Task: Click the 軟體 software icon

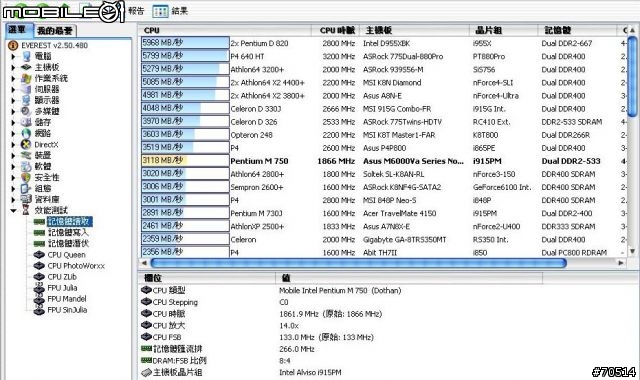Action: coord(27,166)
